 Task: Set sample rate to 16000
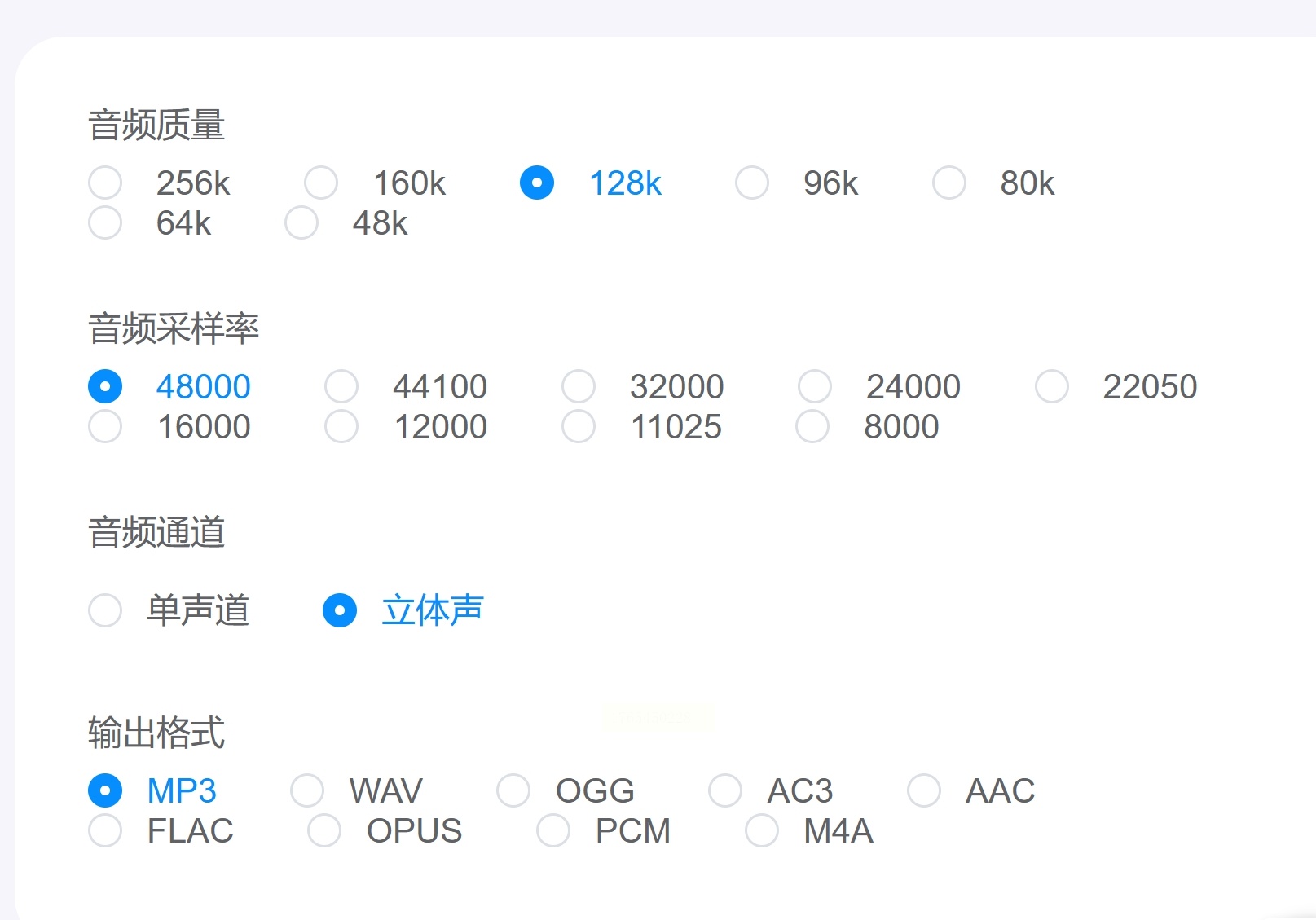[x=105, y=426]
